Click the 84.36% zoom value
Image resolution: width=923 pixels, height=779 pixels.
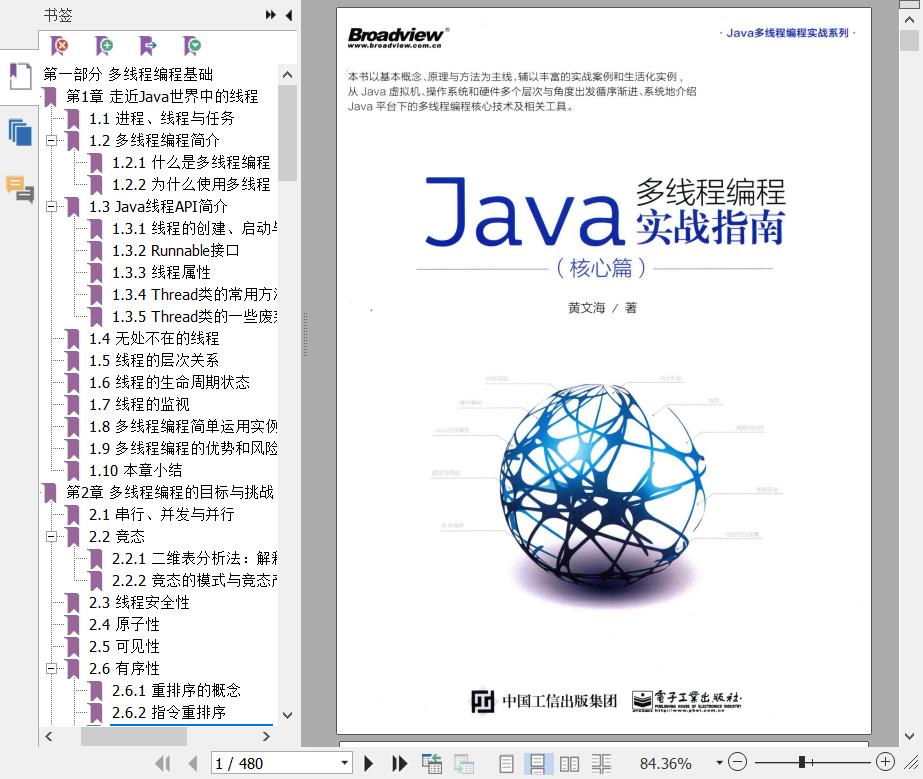click(665, 764)
